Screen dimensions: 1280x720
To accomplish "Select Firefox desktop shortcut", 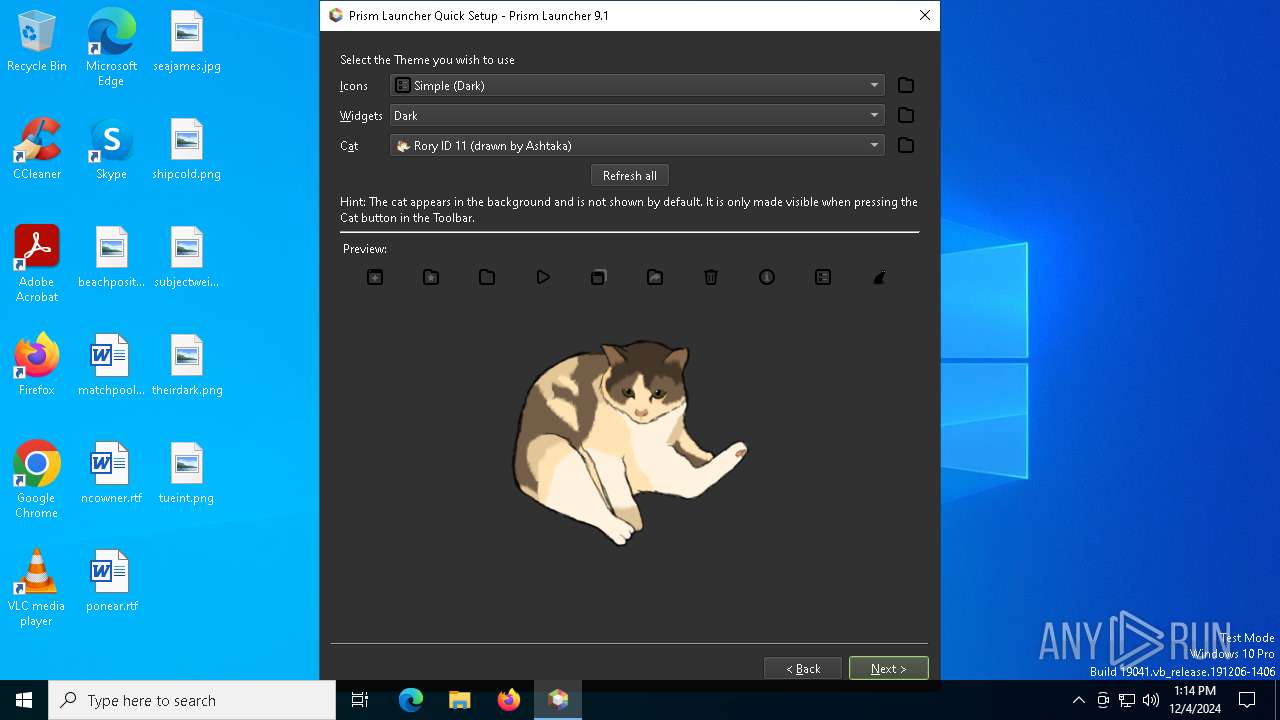I will (x=37, y=366).
